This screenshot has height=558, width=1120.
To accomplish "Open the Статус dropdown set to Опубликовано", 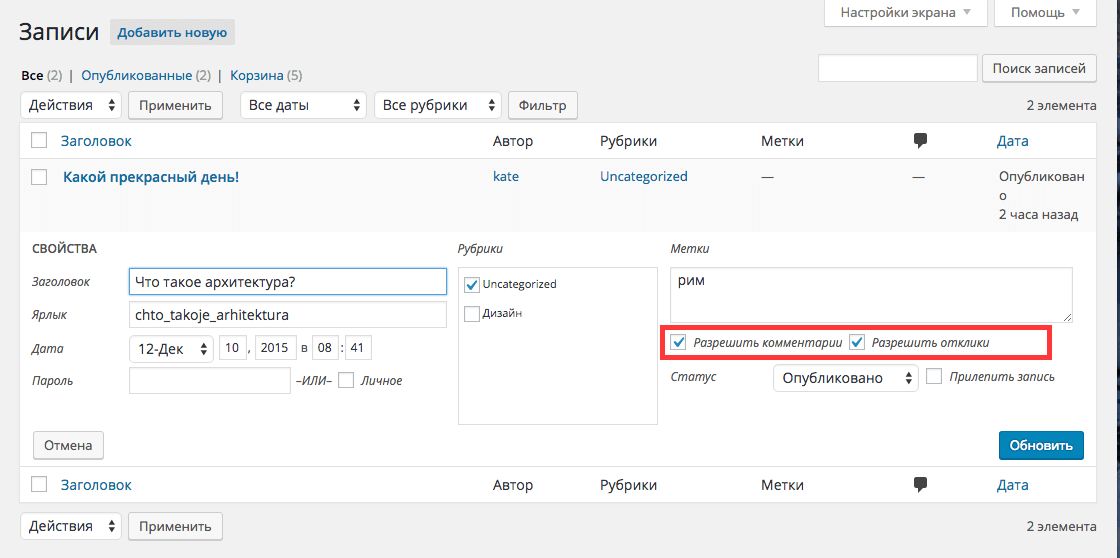I will pyautogui.click(x=845, y=378).
